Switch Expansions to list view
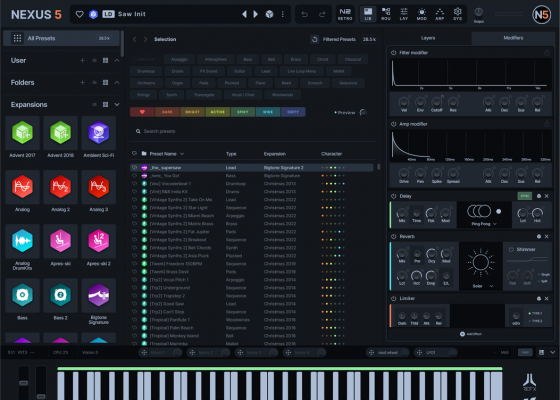The height and width of the screenshot is (400, 560). click(94, 105)
